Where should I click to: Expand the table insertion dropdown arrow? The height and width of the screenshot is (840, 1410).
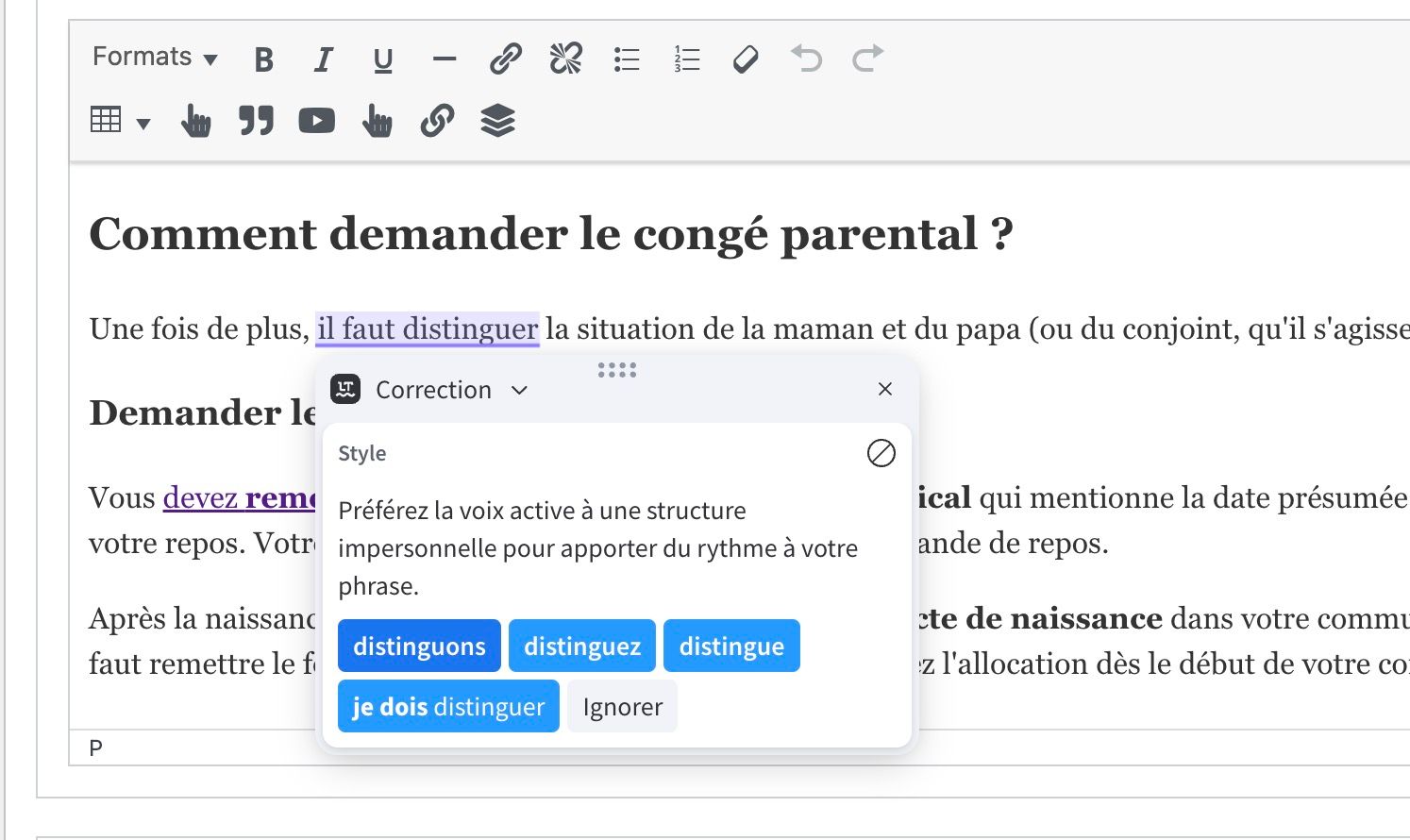pos(143,122)
